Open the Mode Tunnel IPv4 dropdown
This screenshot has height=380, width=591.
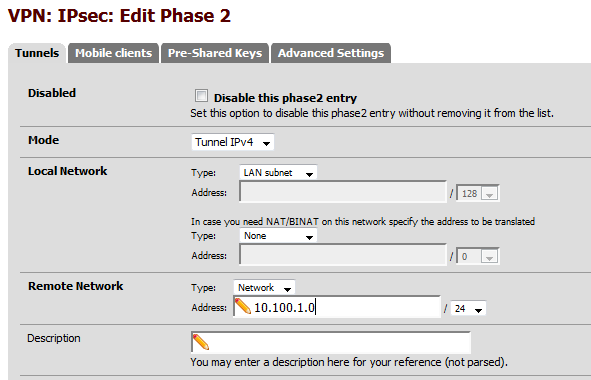(x=233, y=142)
